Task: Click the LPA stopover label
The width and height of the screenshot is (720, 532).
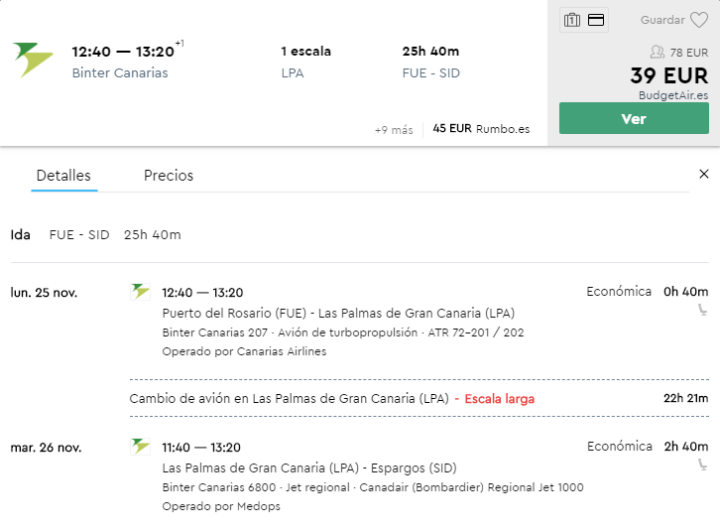Action: point(293,72)
